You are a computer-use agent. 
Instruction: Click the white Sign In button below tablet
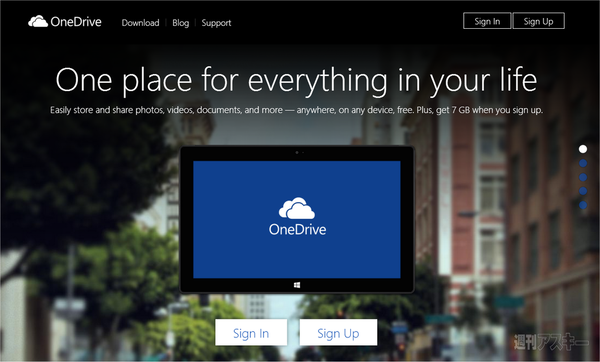click(x=251, y=333)
